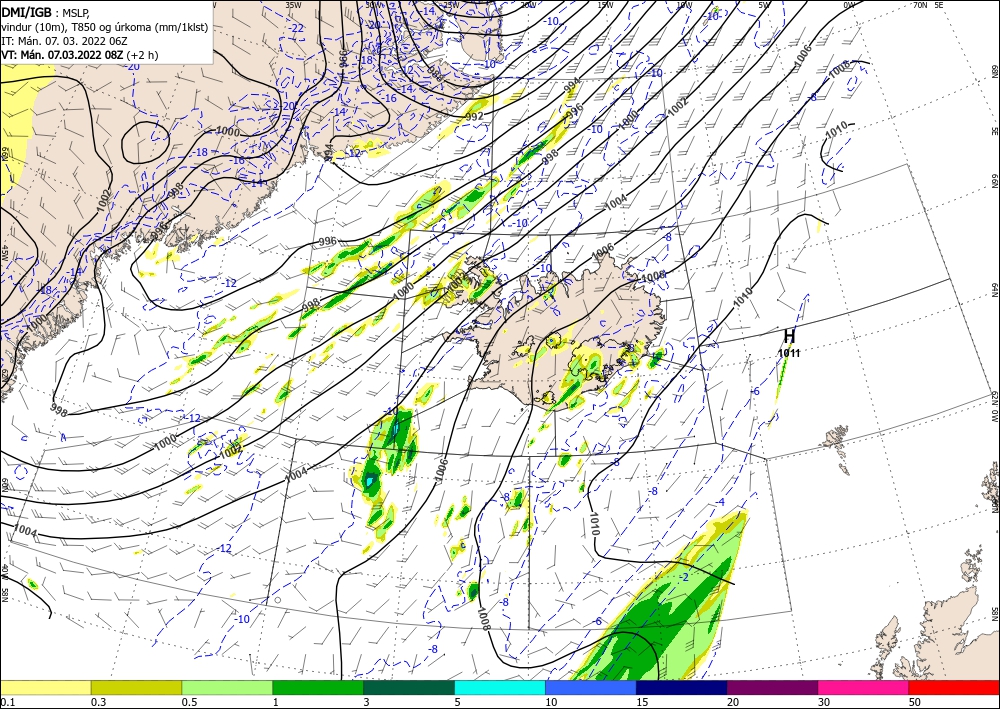Viewport: 1000px width, 709px height.
Task: Click the legend value 0.1
Action: (x=6, y=702)
